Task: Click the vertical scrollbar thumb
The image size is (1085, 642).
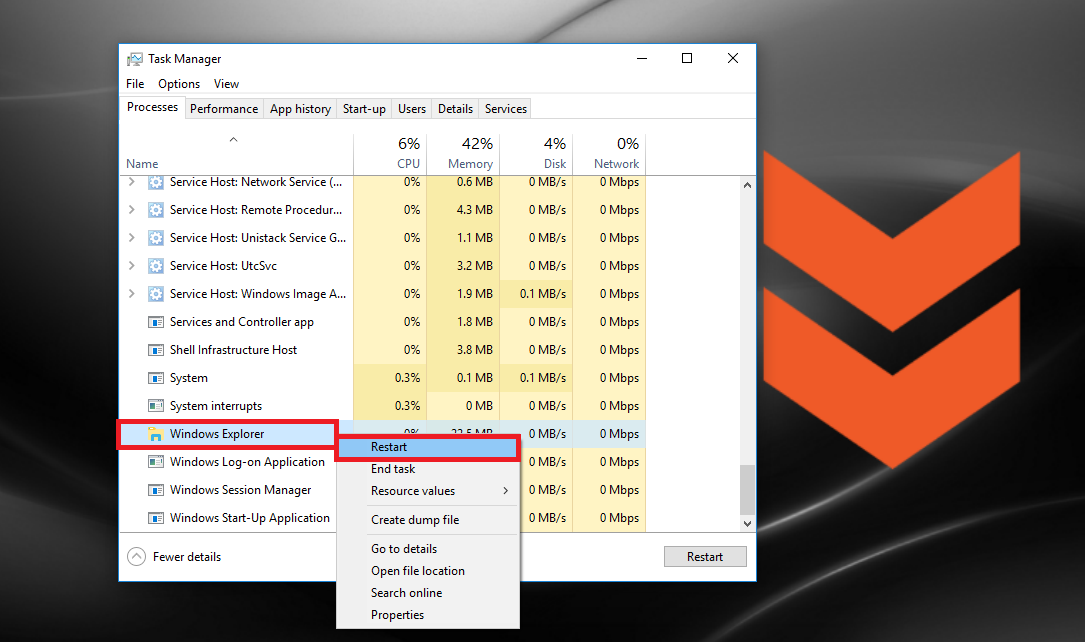Action: coord(747,489)
